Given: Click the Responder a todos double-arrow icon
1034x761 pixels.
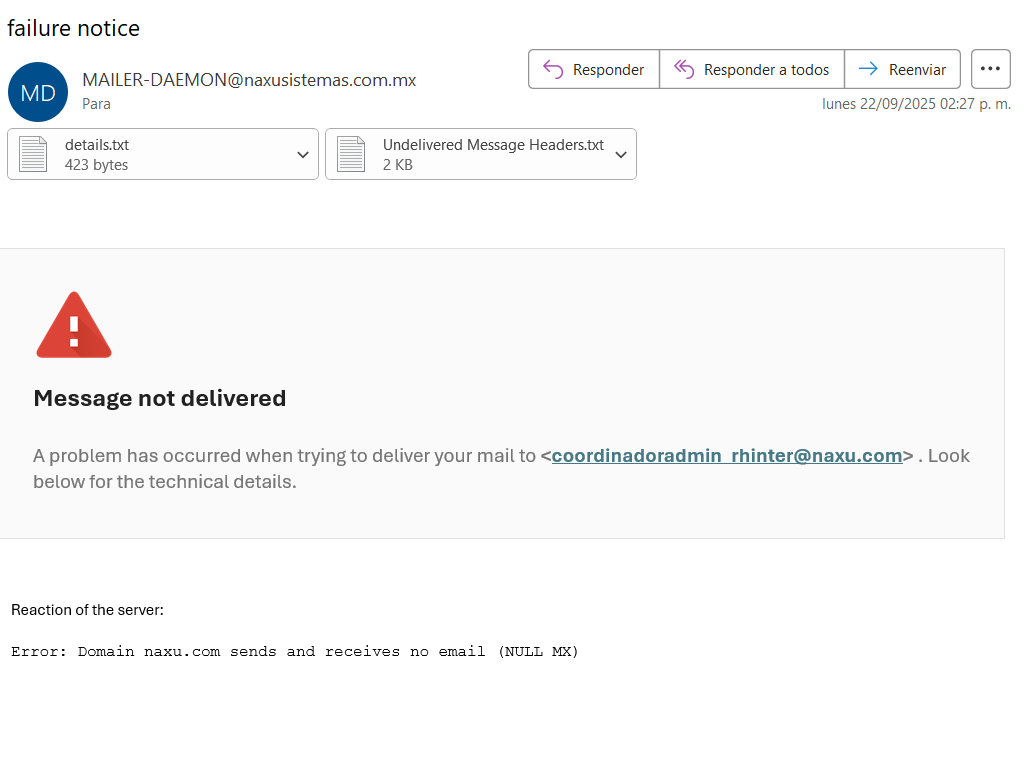Looking at the screenshot, I should coord(684,69).
